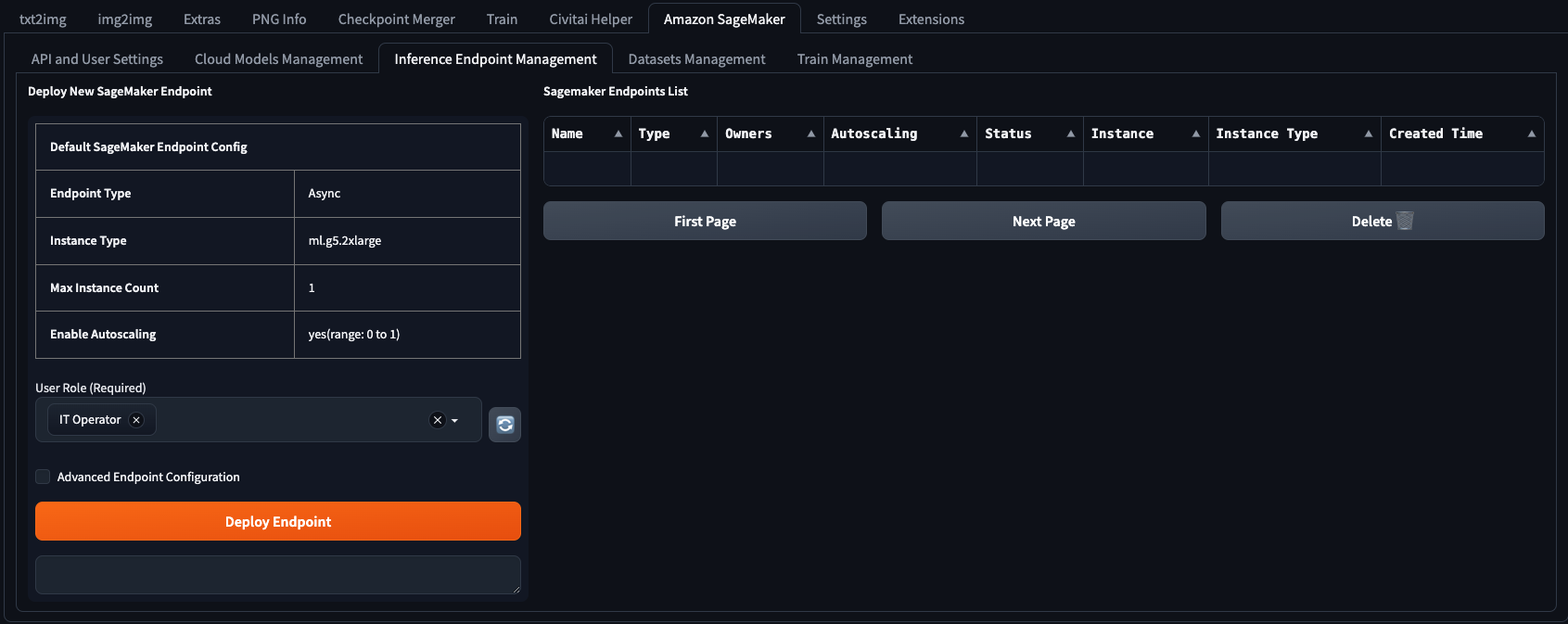Remove the IT Operator role tag

pos(136,420)
